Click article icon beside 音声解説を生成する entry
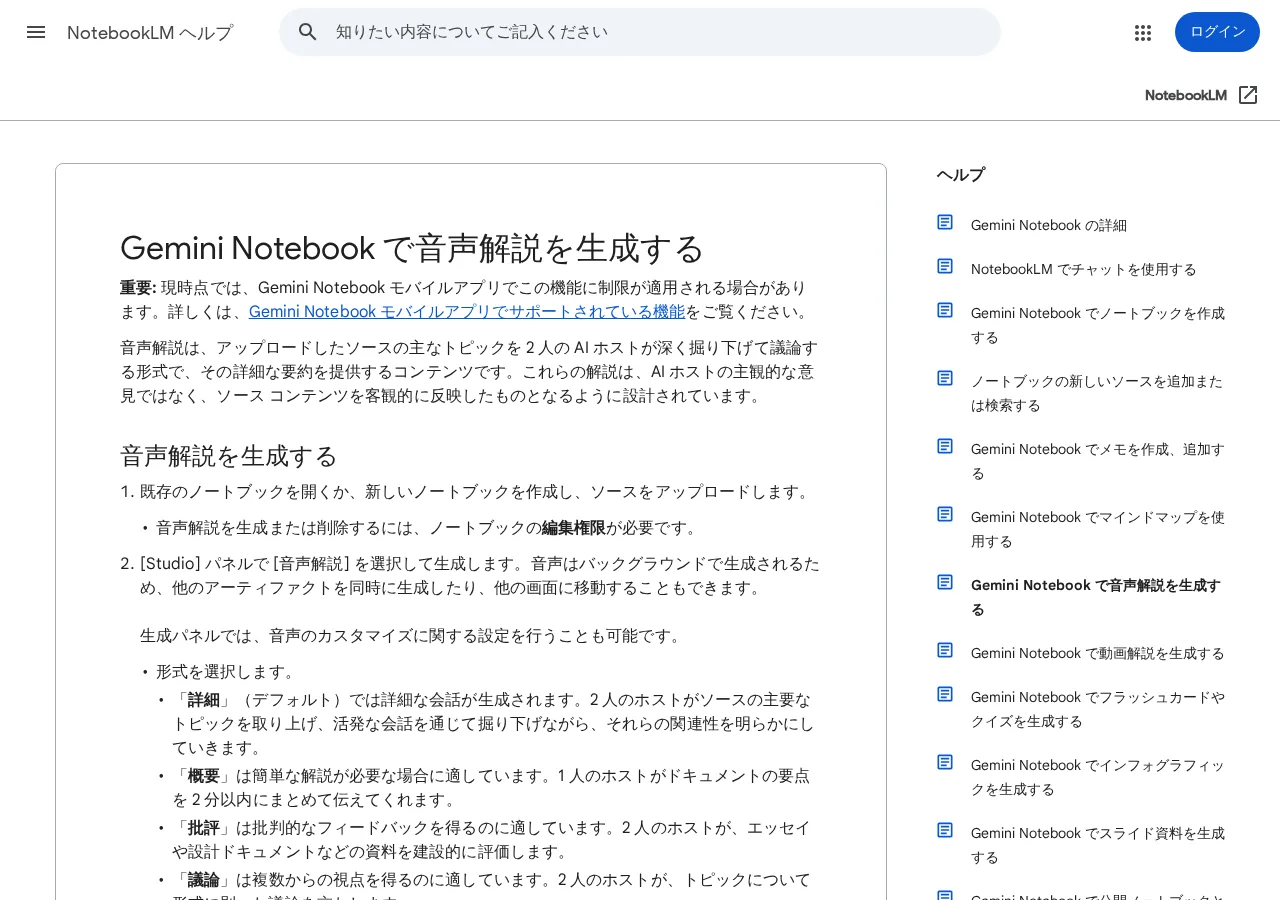This screenshot has width=1280, height=900. 945,582
